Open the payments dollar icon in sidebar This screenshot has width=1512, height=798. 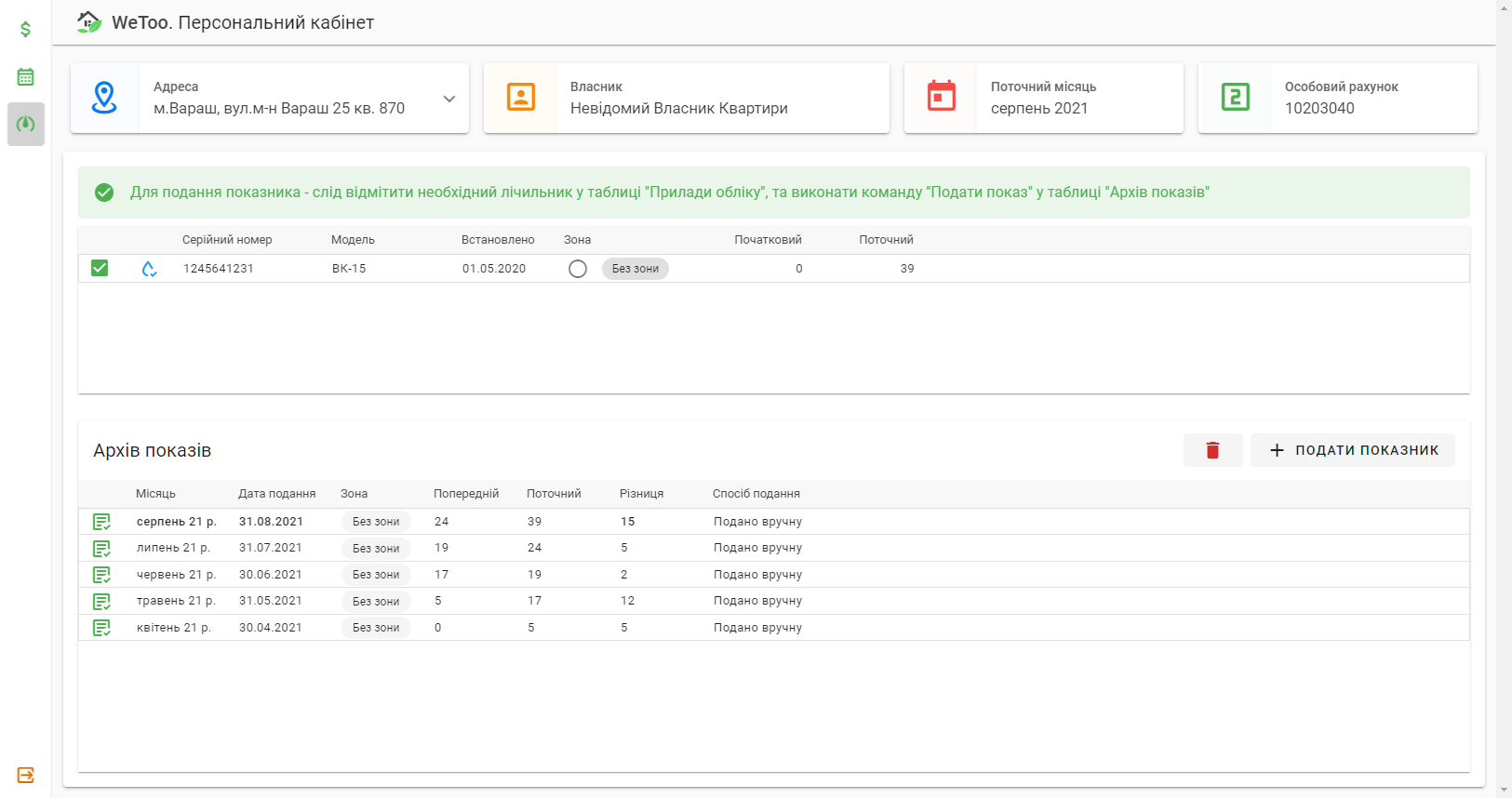coord(26,29)
